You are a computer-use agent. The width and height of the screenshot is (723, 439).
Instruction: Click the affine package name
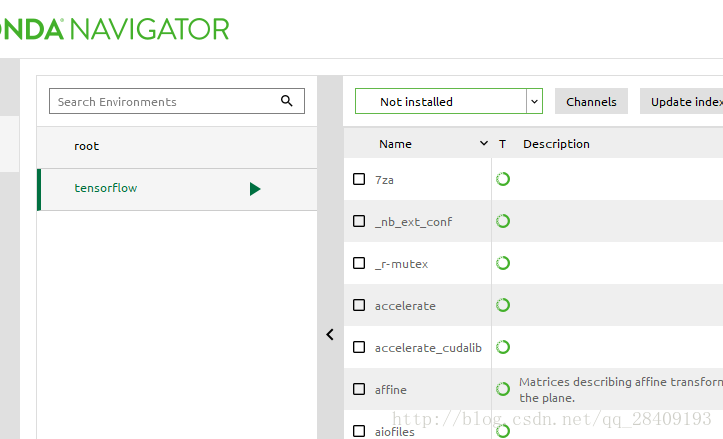tap(391, 390)
